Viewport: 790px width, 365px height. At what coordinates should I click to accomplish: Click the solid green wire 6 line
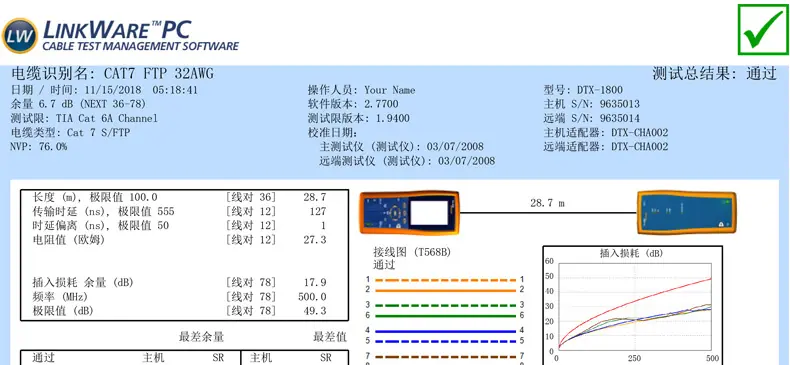coord(445,316)
